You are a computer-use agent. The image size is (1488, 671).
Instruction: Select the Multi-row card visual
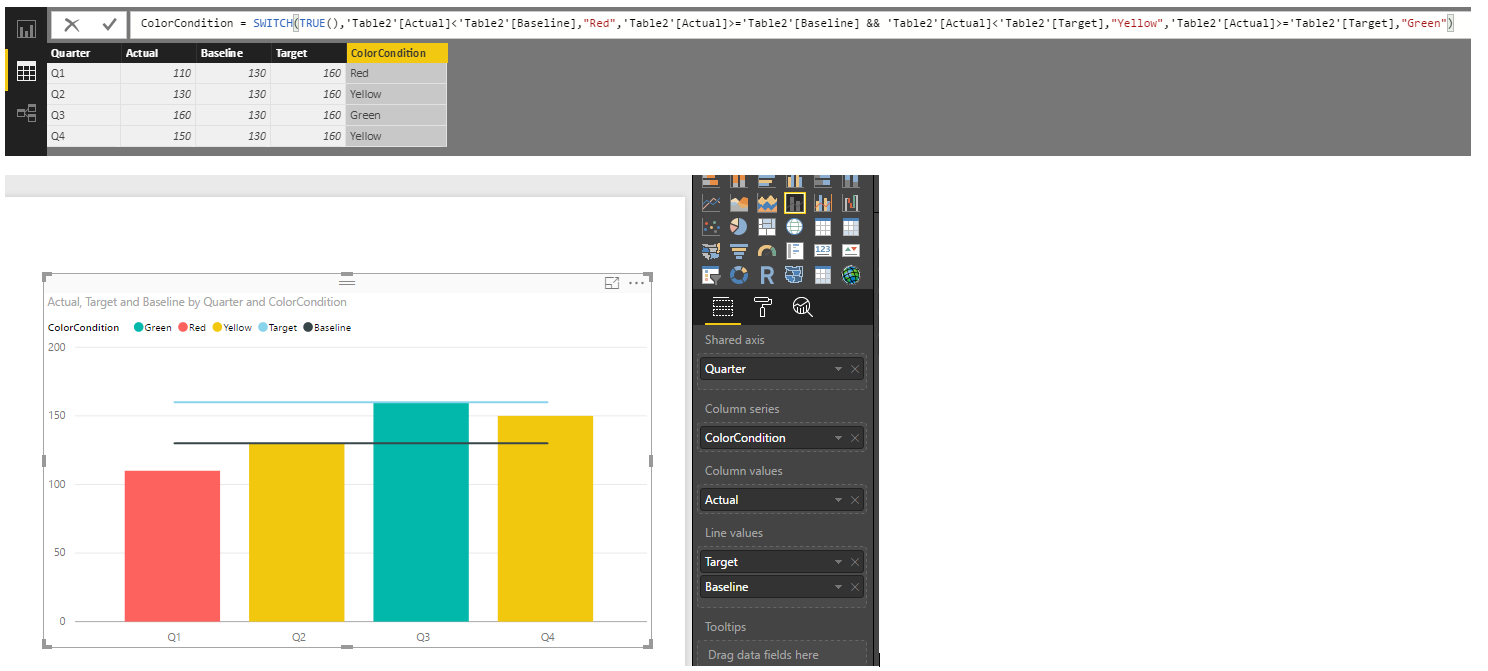(795, 251)
